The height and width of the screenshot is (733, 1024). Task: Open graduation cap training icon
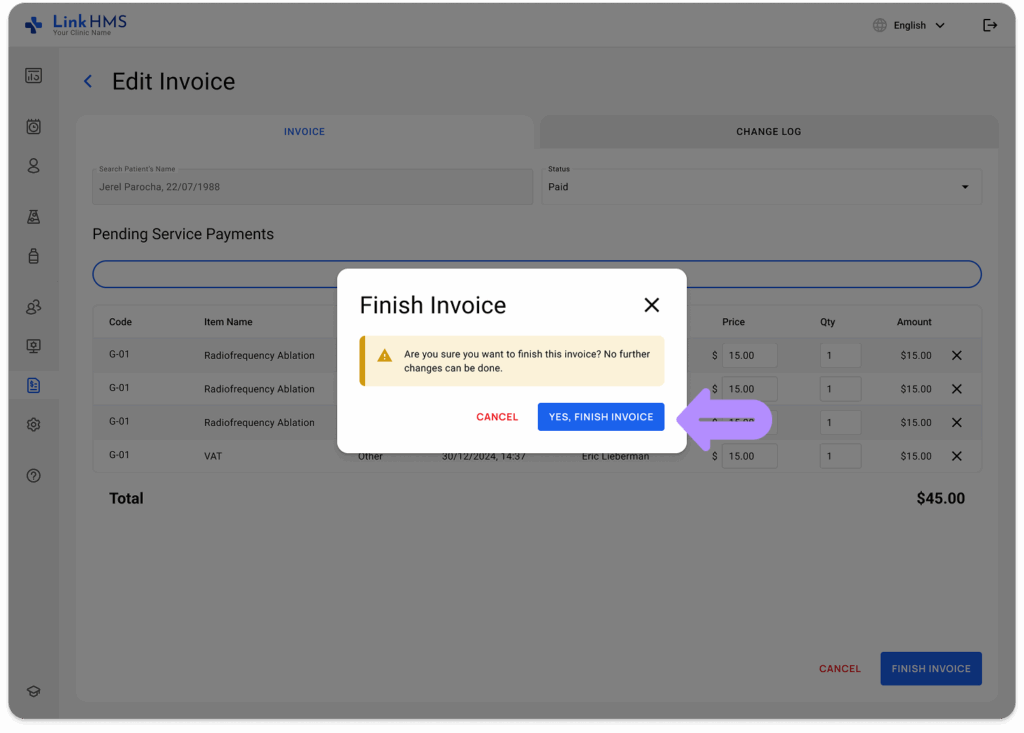pos(33,691)
